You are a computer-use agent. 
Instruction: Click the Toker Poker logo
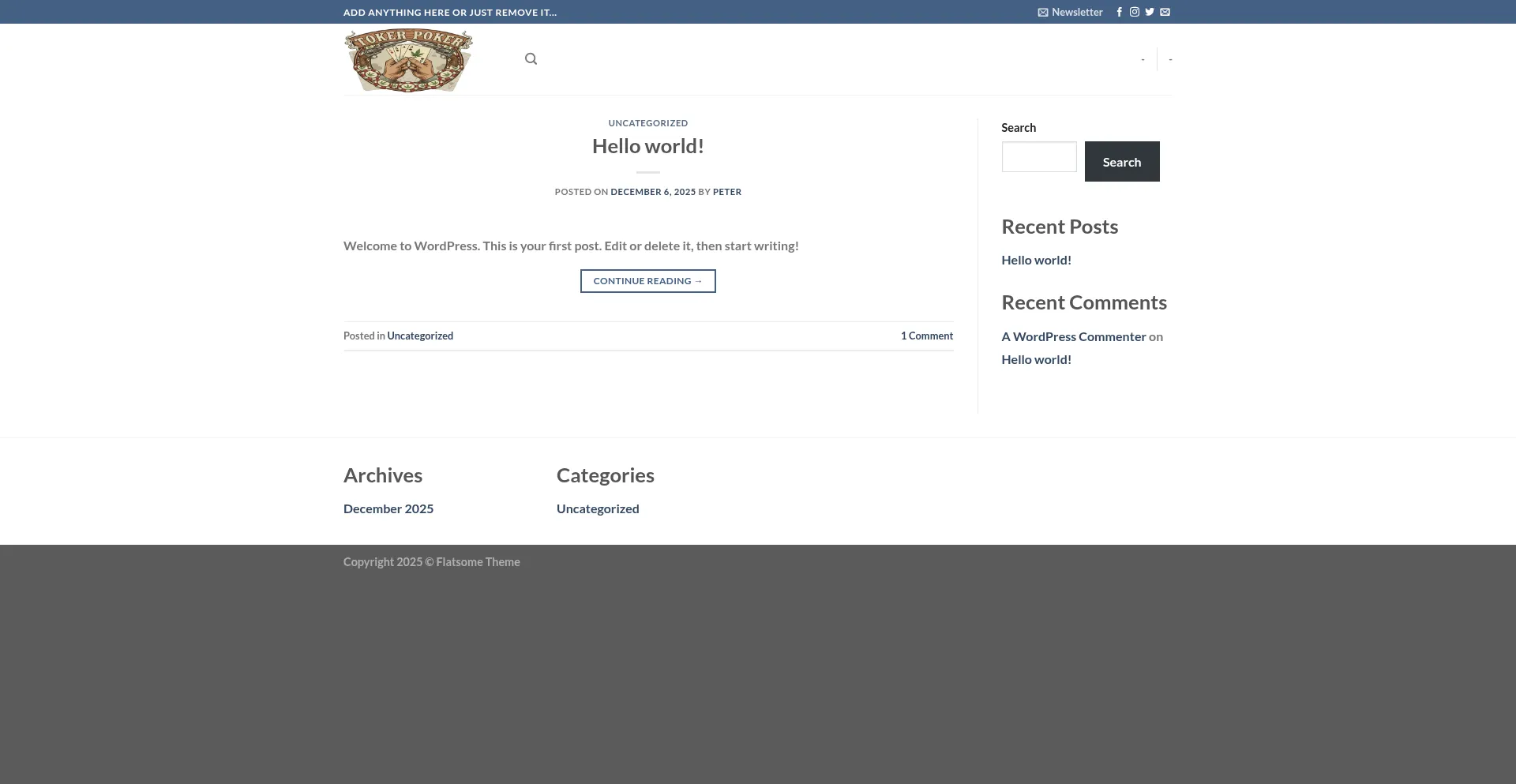(x=408, y=60)
